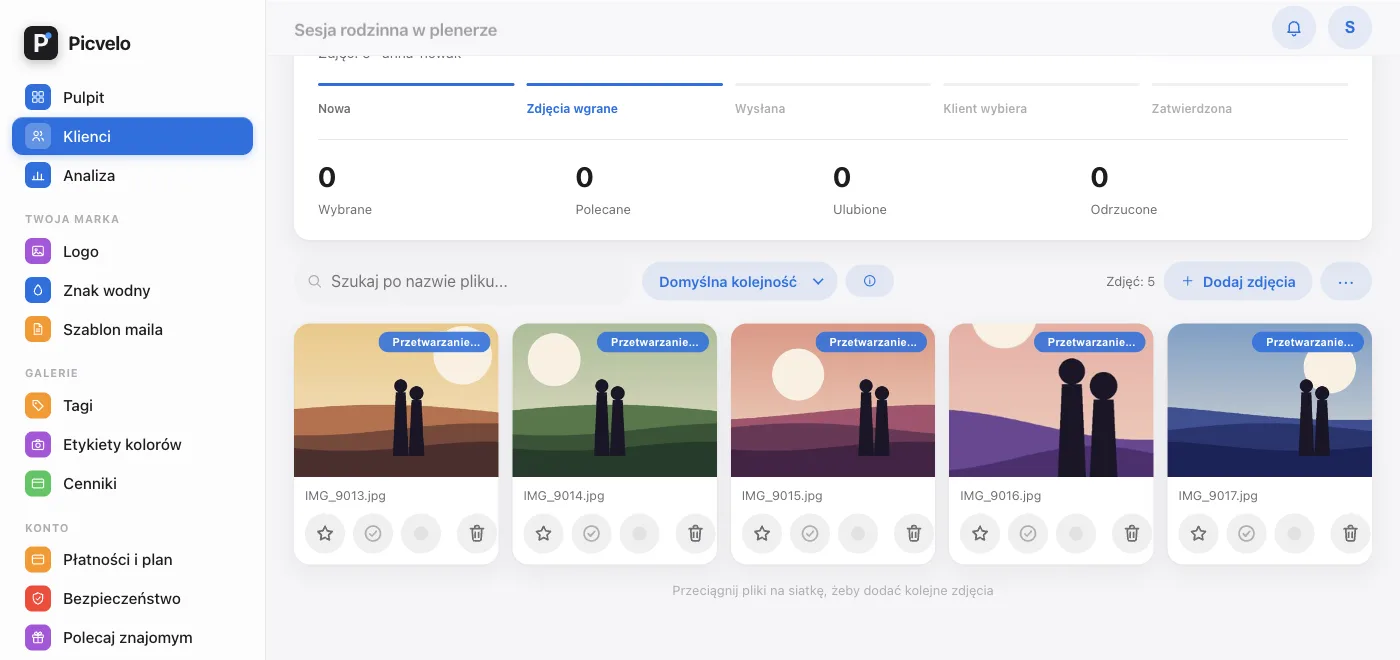The height and width of the screenshot is (660, 1400).
Task: Click the Zdjęć: 5 photo count
Action: [1130, 282]
